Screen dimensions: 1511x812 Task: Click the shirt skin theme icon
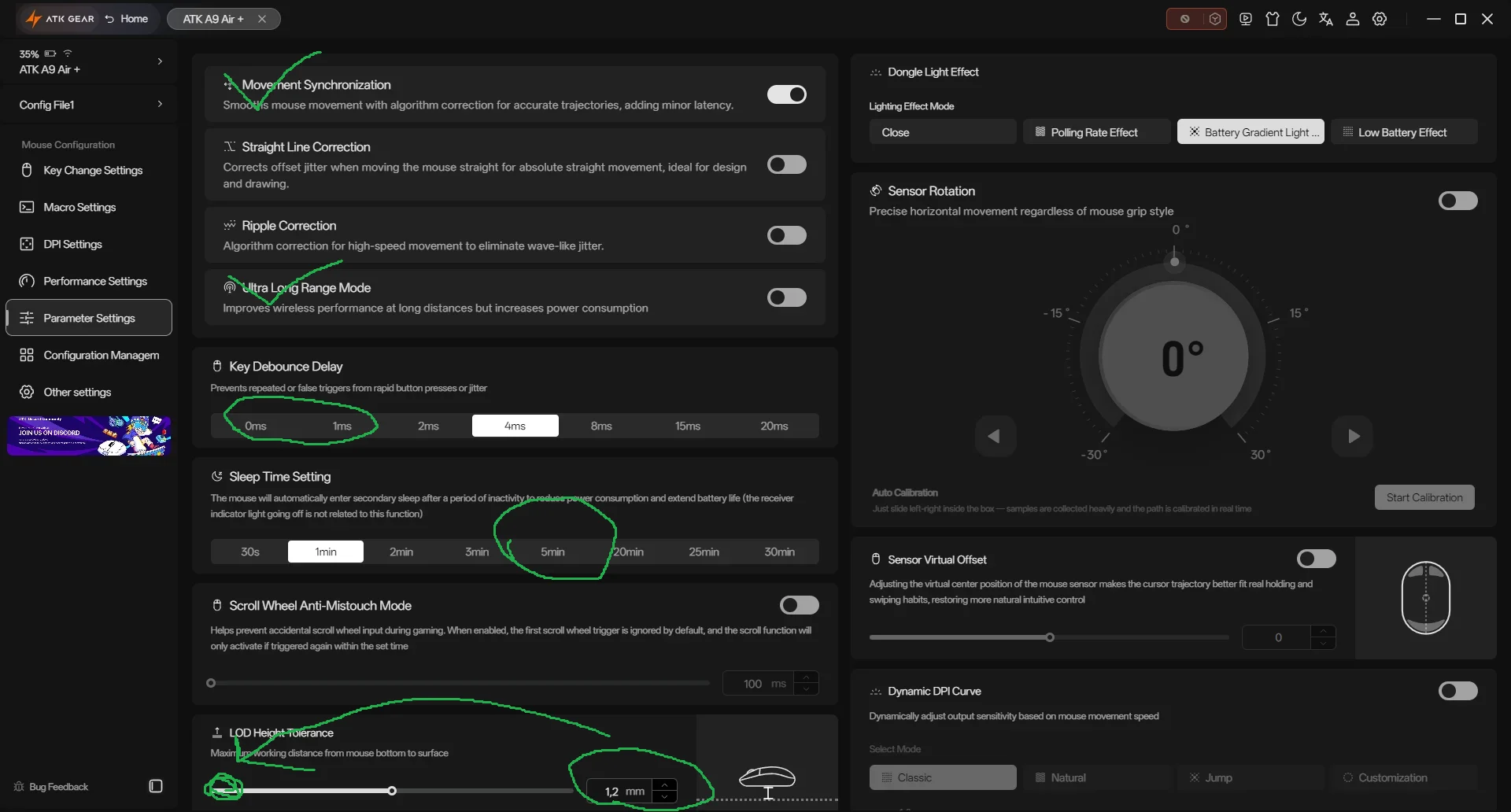click(1273, 19)
